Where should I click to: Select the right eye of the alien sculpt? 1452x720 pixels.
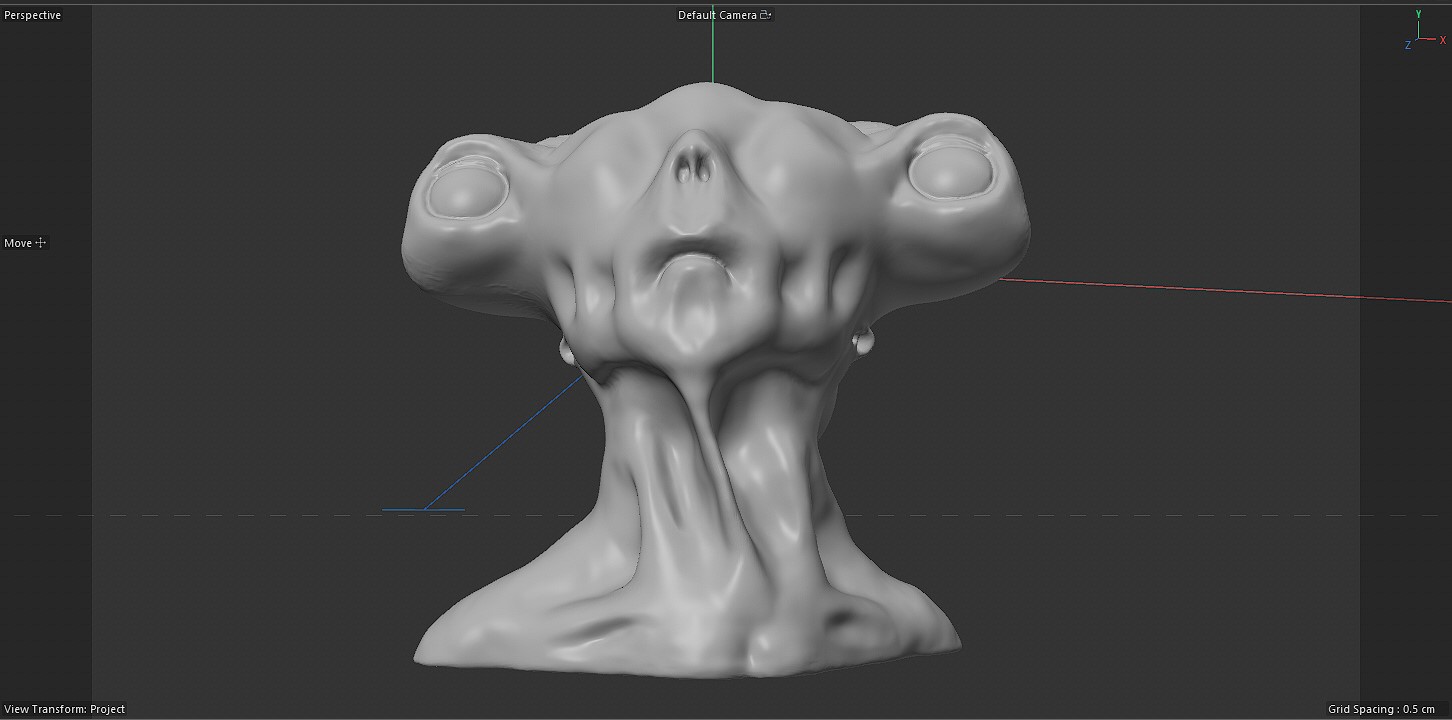click(x=952, y=170)
